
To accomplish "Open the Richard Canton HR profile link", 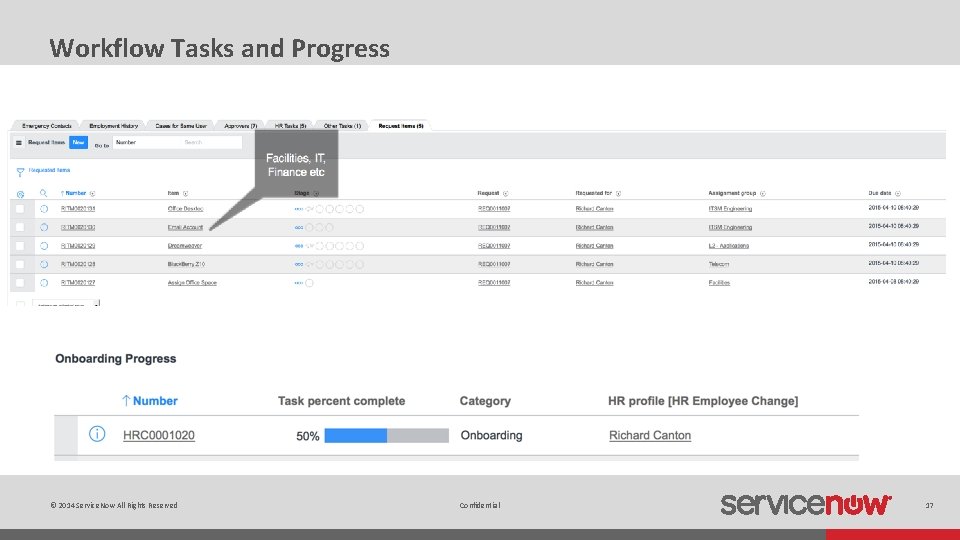I will click(x=650, y=435).
